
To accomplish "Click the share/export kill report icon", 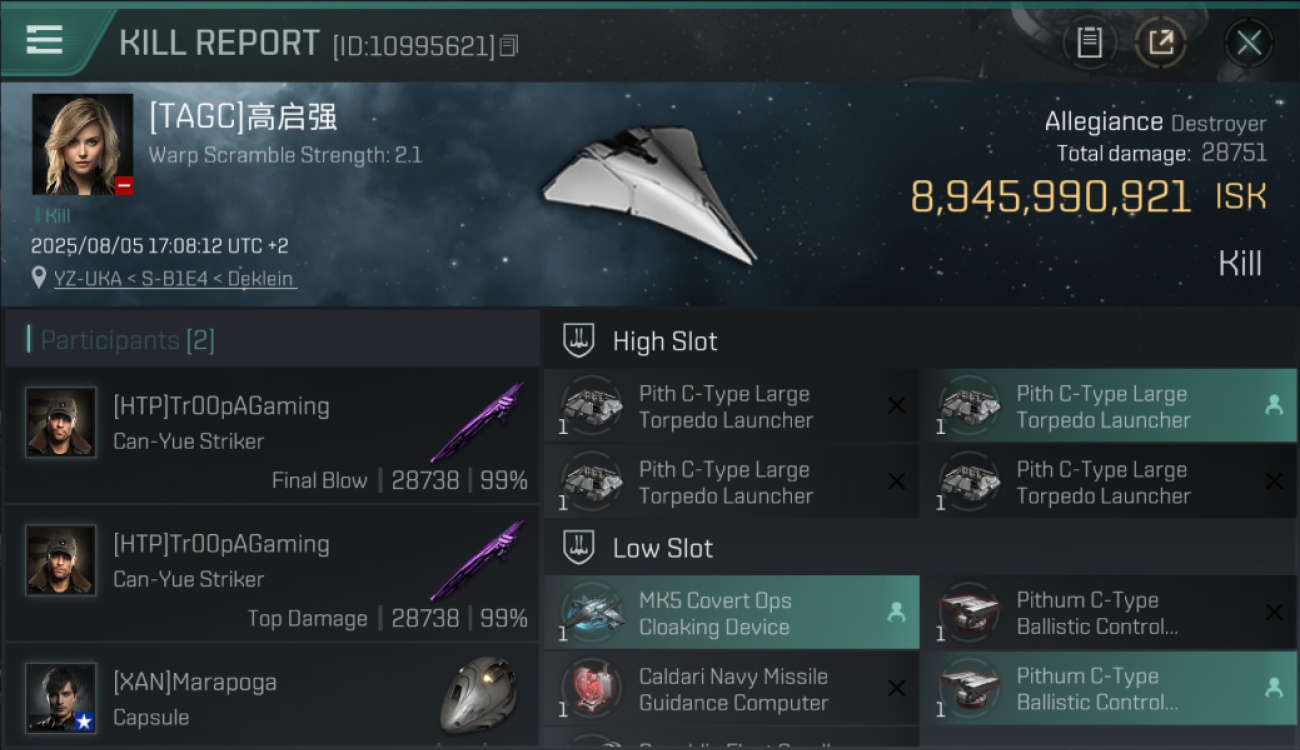I will click(1160, 43).
